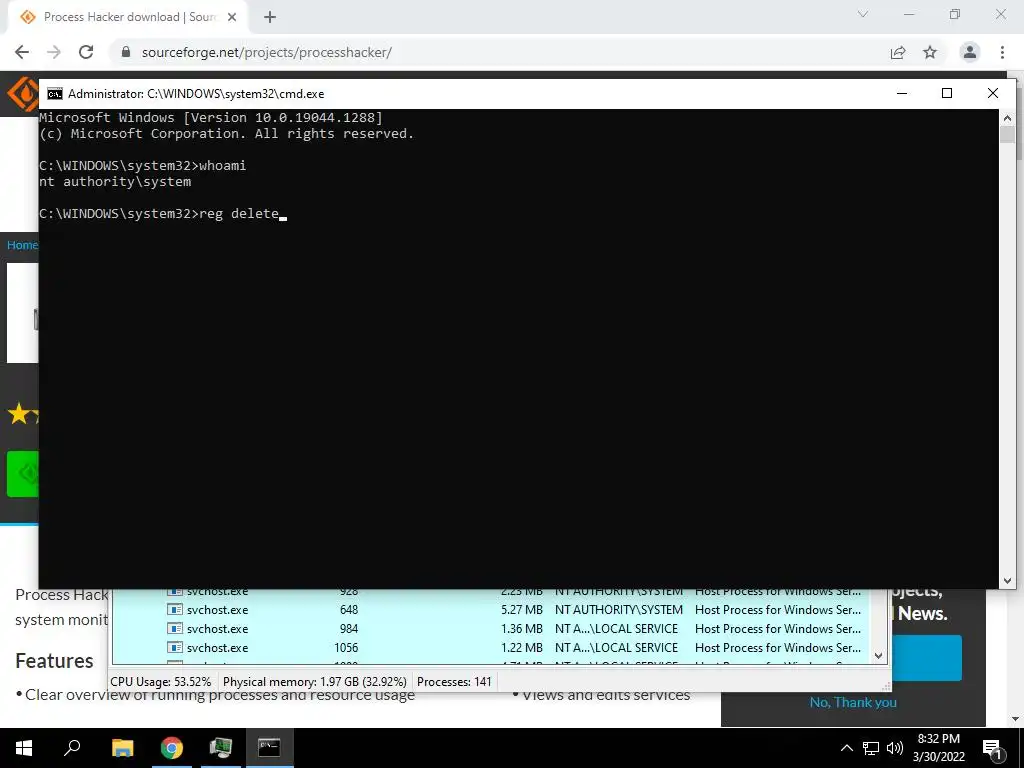Click cmd scrollbar down arrow

[x=1007, y=580]
